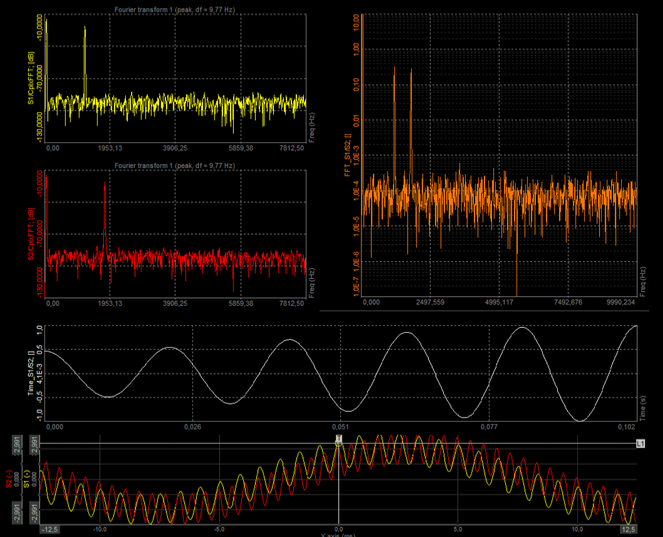The height and width of the screenshot is (537, 663).
Task: Click the 12,5 X-axis maximum box
Action: coord(628,529)
